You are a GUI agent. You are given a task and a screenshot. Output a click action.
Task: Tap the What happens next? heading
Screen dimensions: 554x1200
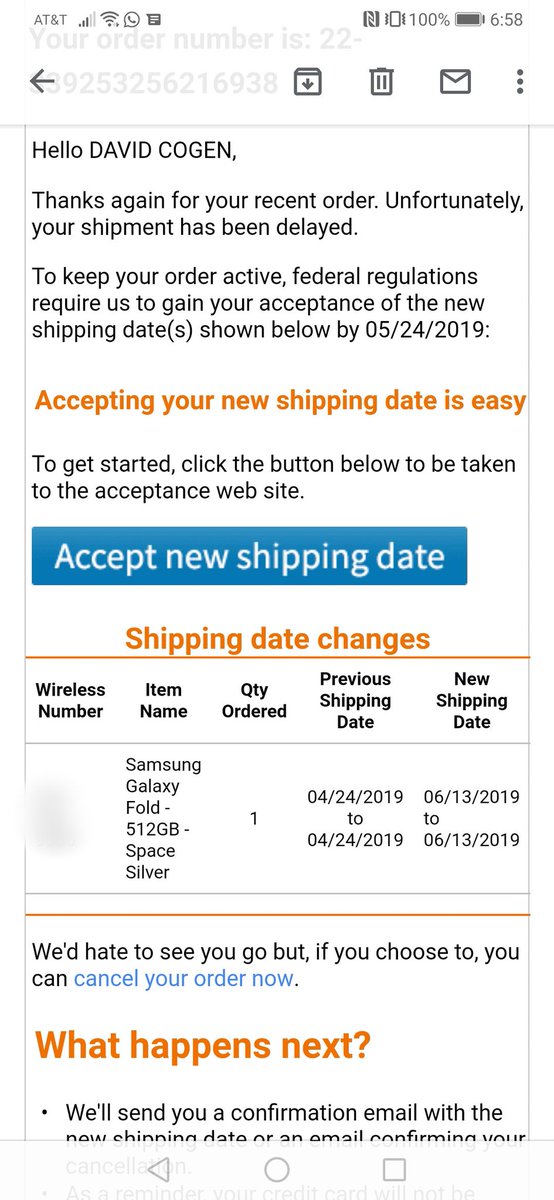(203, 1046)
